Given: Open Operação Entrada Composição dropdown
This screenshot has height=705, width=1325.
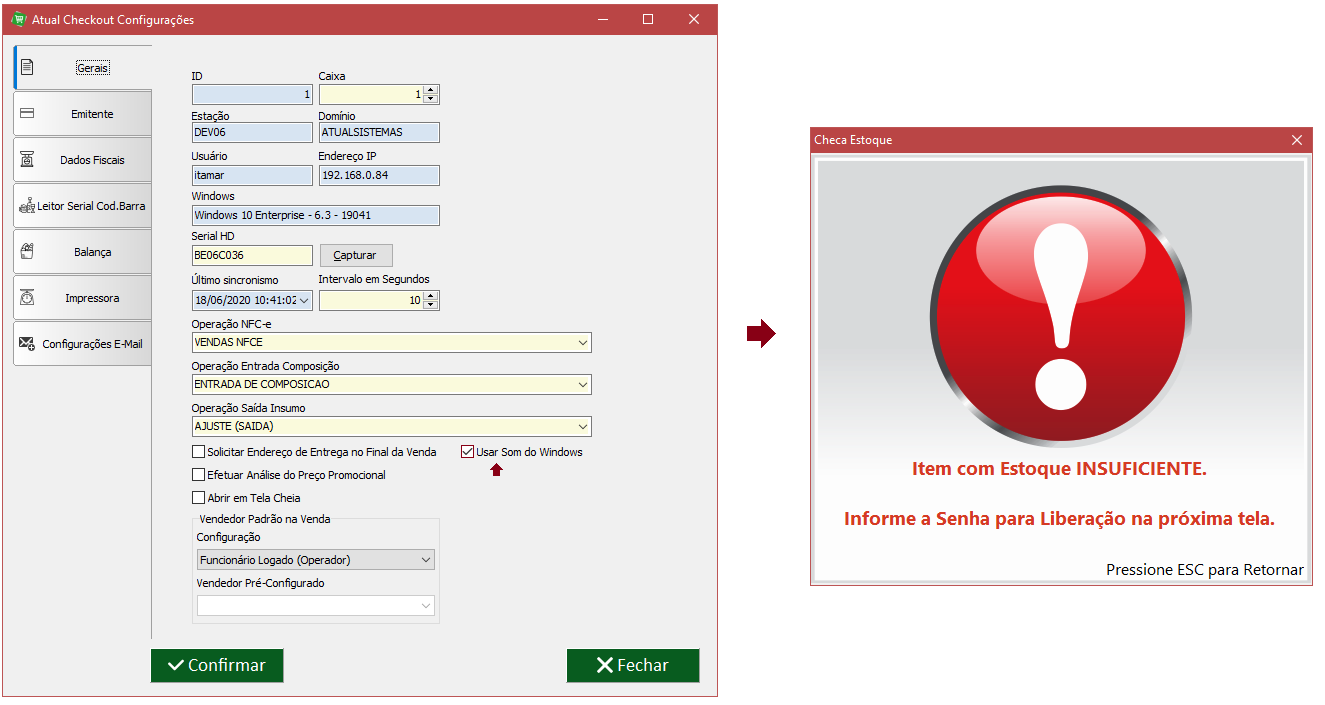Looking at the screenshot, I should click(583, 385).
